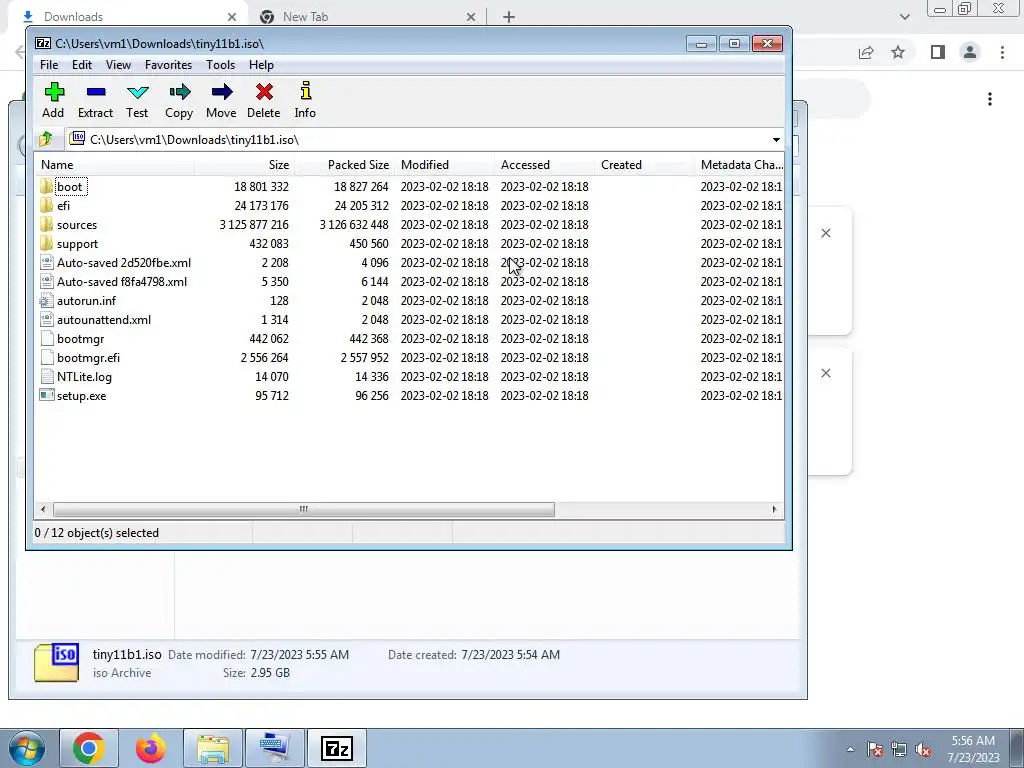Open the Chrome profile avatar
The width and height of the screenshot is (1024, 768).
[x=970, y=52]
